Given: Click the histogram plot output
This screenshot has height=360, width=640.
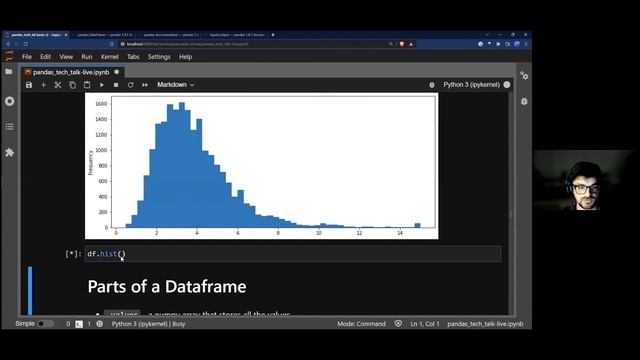Looking at the screenshot, I should point(262,166).
